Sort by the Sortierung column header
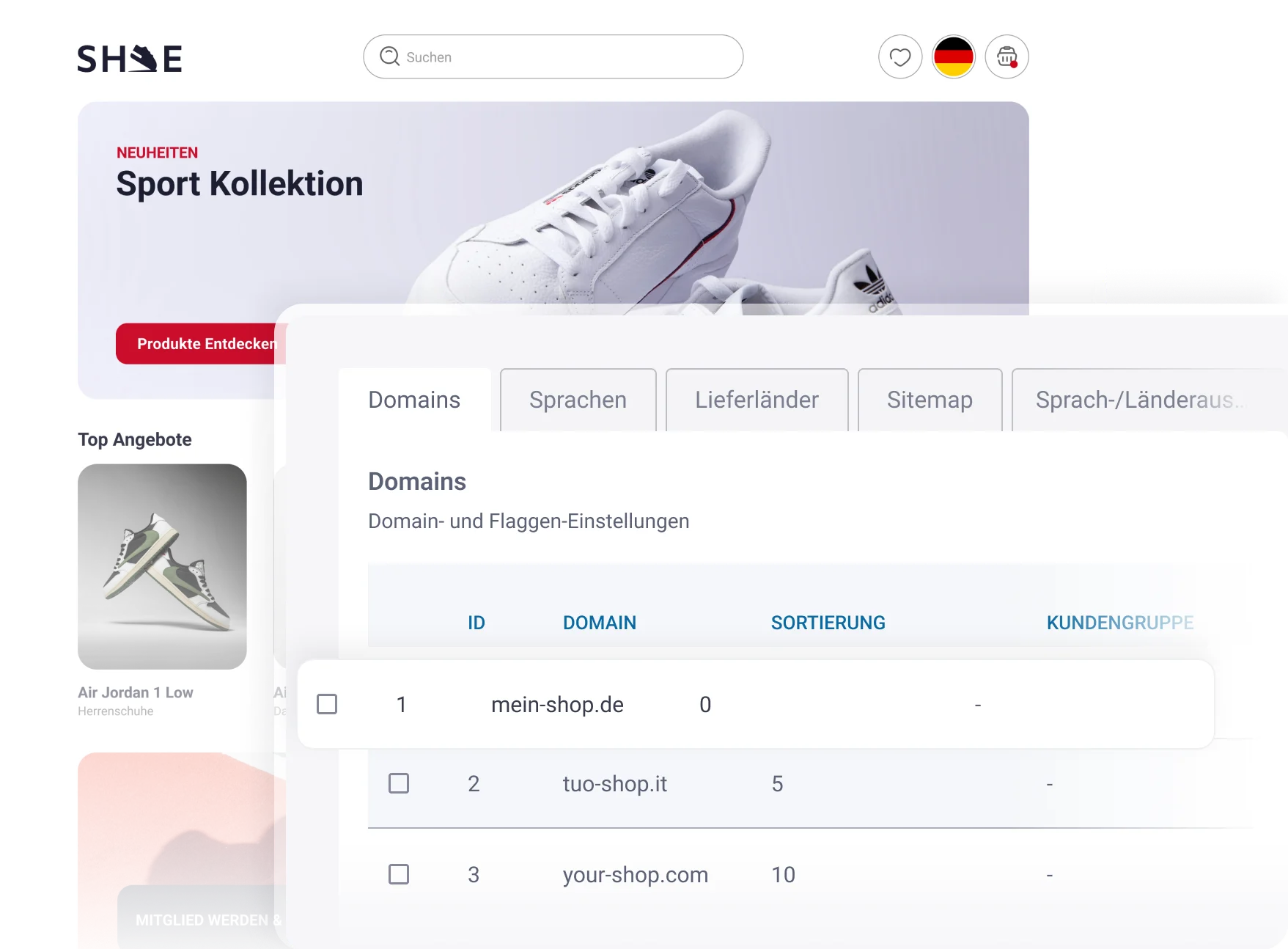This screenshot has width=1288, height=949. click(x=828, y=623)
